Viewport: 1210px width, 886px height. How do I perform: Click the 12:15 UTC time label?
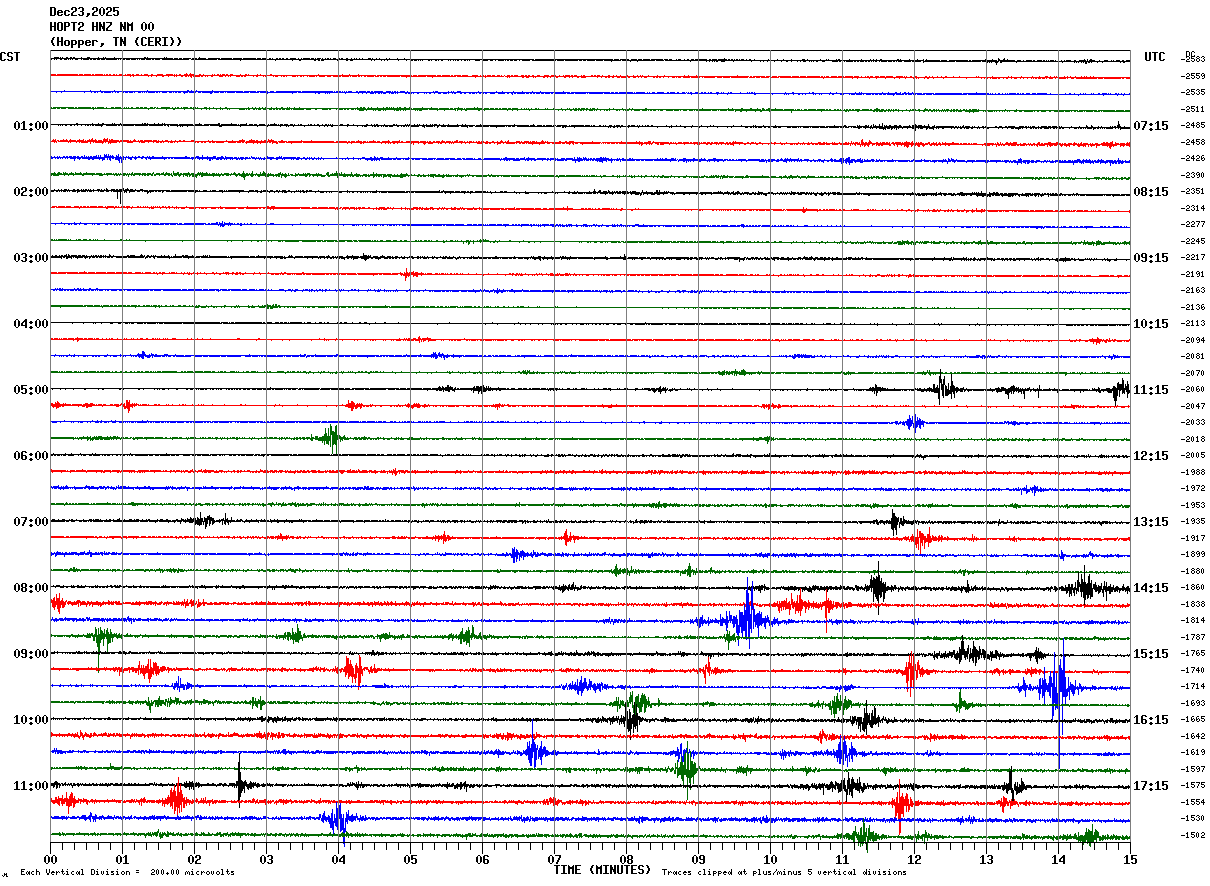[x=1151, y=456]
